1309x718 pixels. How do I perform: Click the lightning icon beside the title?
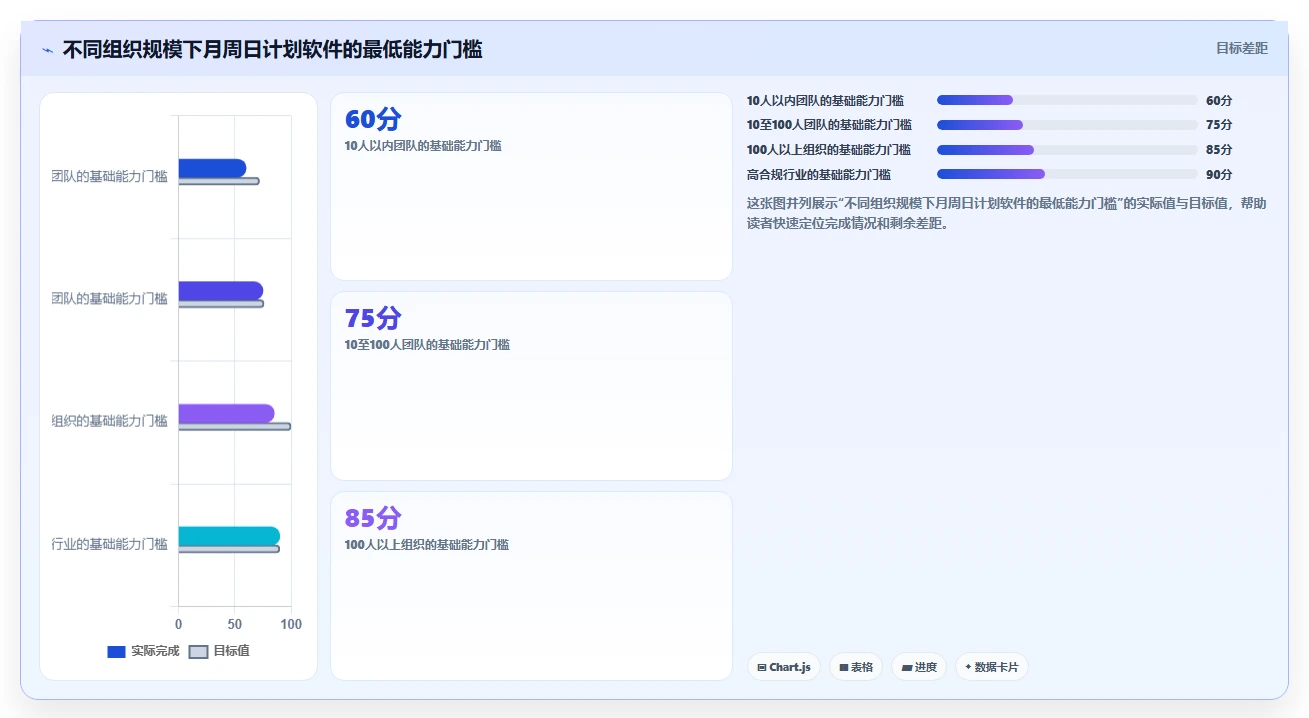click(47, 50)
